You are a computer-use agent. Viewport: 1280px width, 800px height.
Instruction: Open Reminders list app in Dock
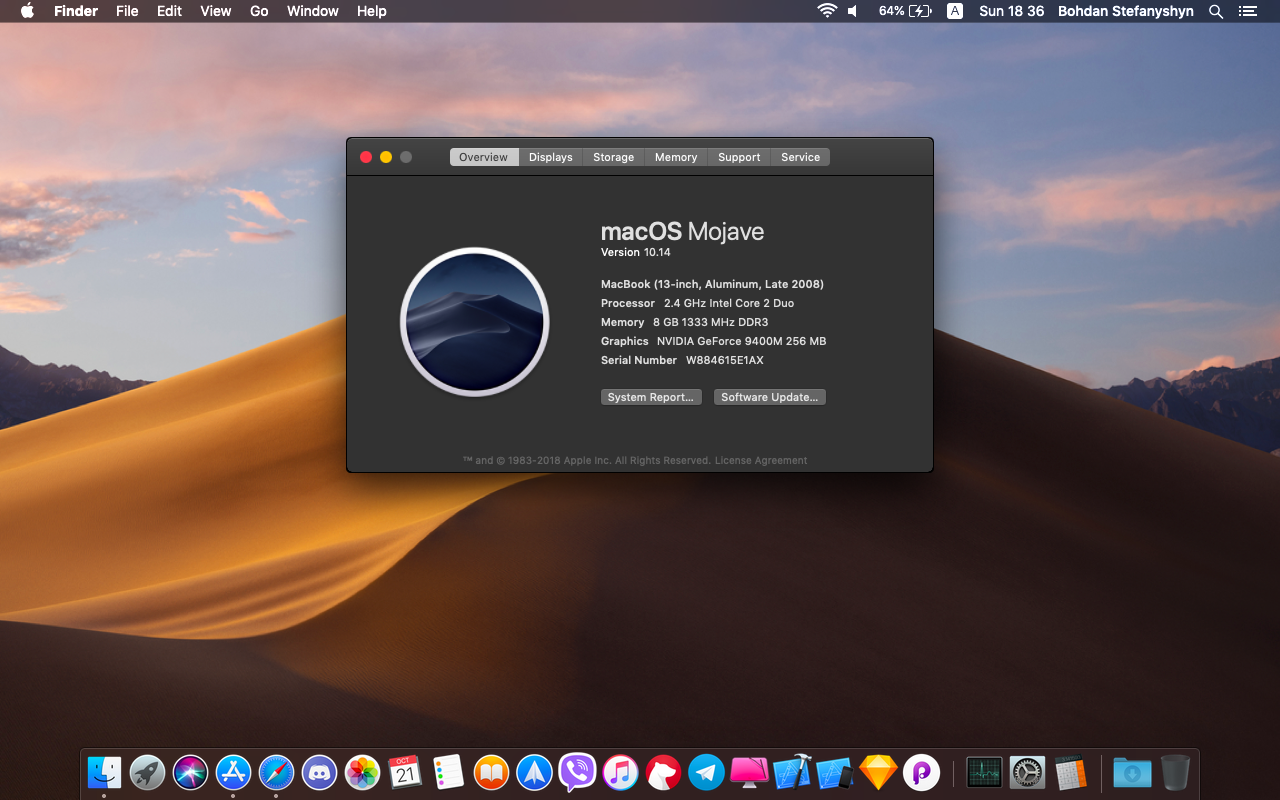pyautogui.click(x=448, y=772)
